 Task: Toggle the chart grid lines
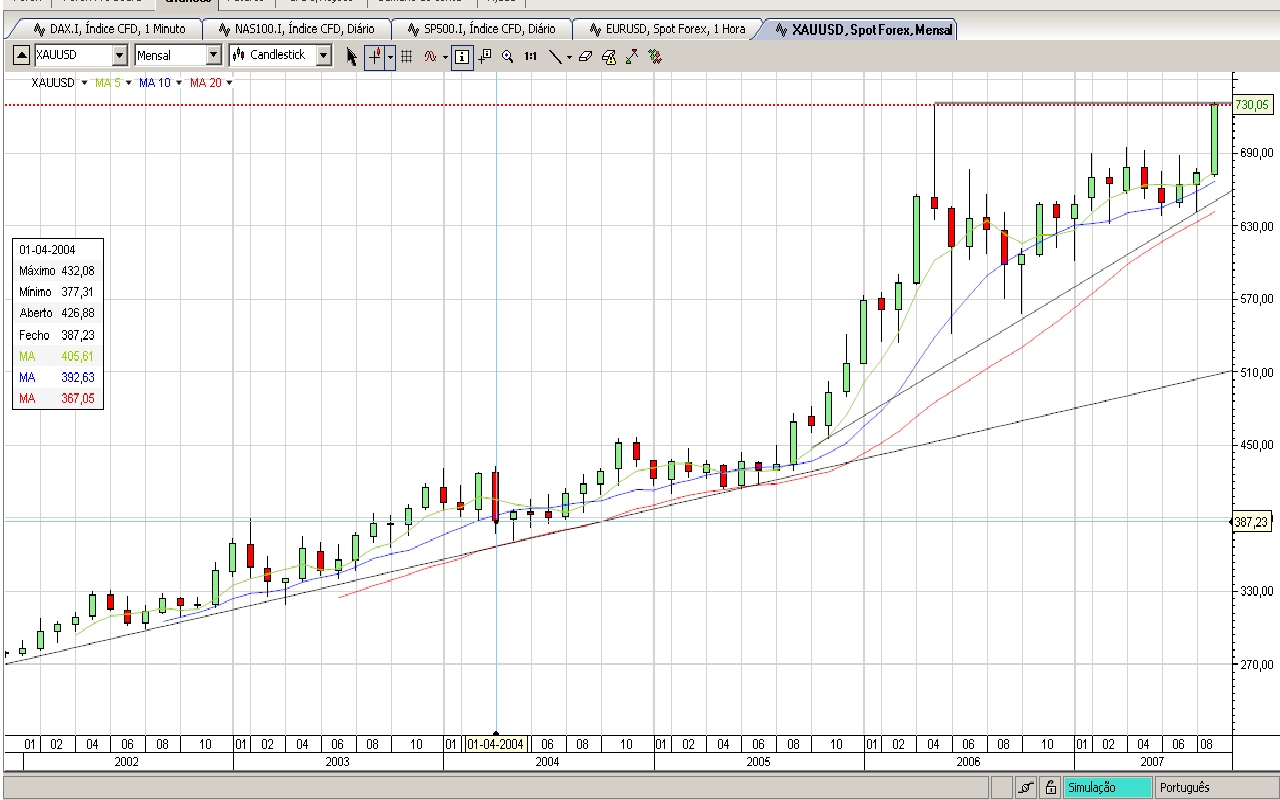(x=406, y=57)
